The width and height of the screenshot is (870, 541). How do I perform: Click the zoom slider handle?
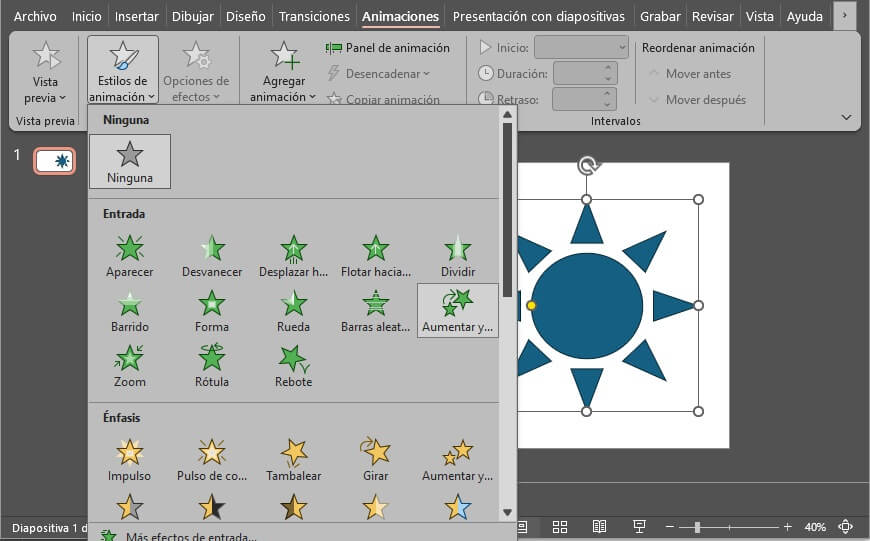point(697,527)
